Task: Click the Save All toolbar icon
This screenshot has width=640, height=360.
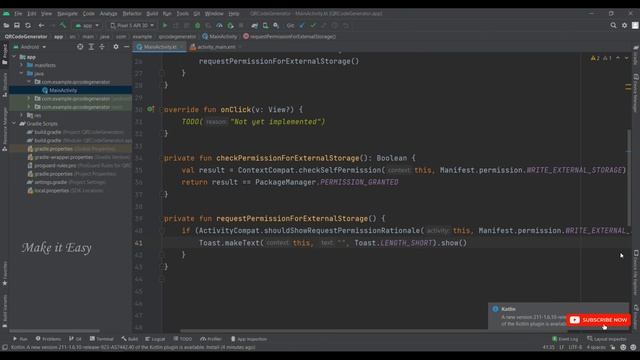Action: click(x=17, y=25)
